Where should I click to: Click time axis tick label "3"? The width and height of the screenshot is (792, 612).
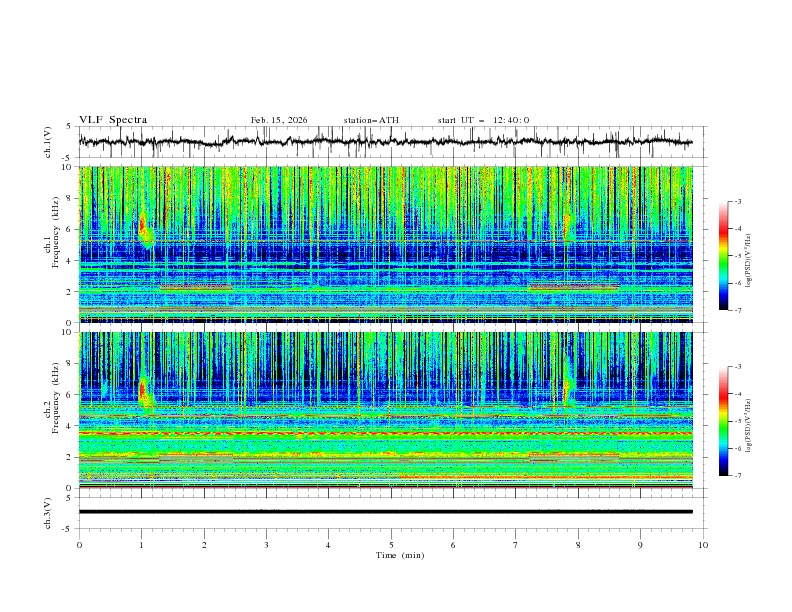(x=266, y=545)
